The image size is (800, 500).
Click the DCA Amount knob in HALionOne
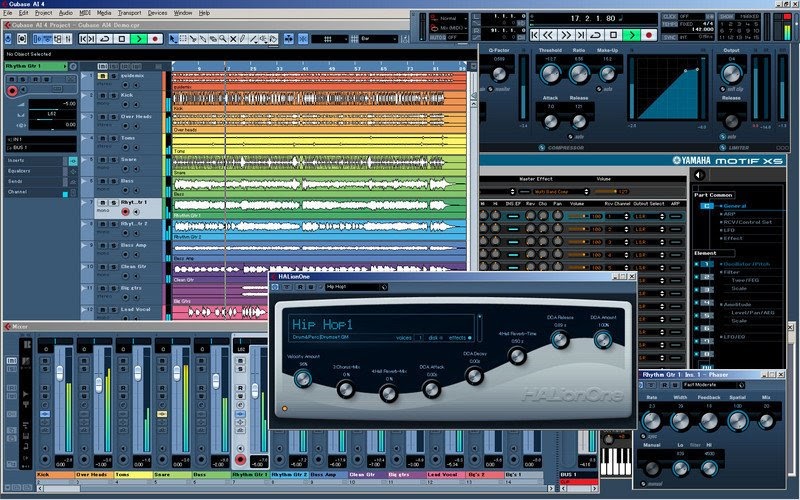[x=603, y=340]
